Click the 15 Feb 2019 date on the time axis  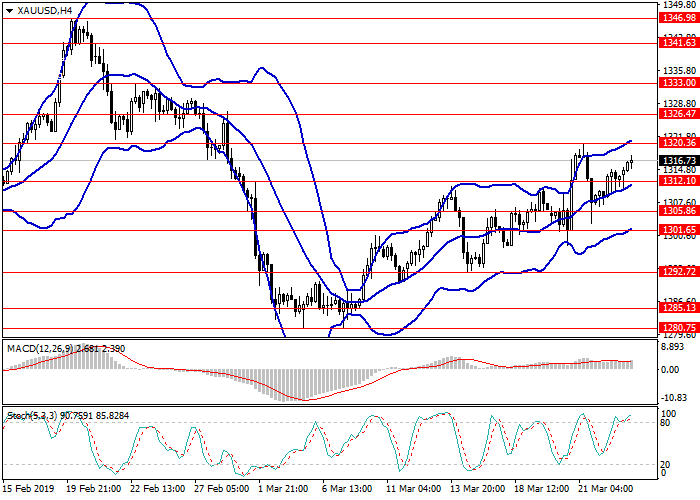pyautogui.click(x=26, y=489)
